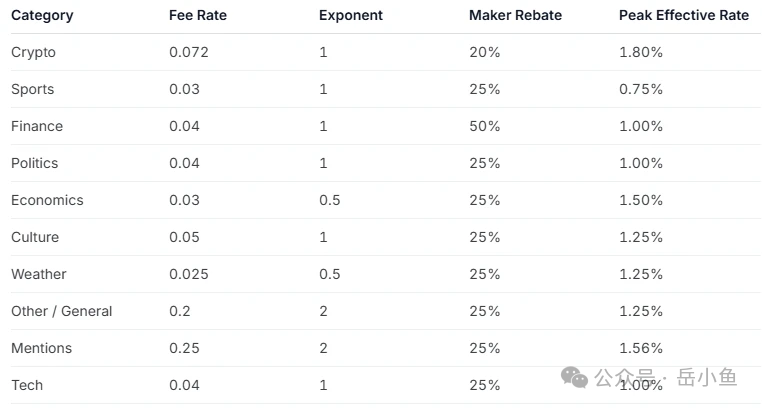The width and height of the screenshot is (762, 408).
Task: Click the 1.80% peak effective rate cell
Action: pos(641,52)
